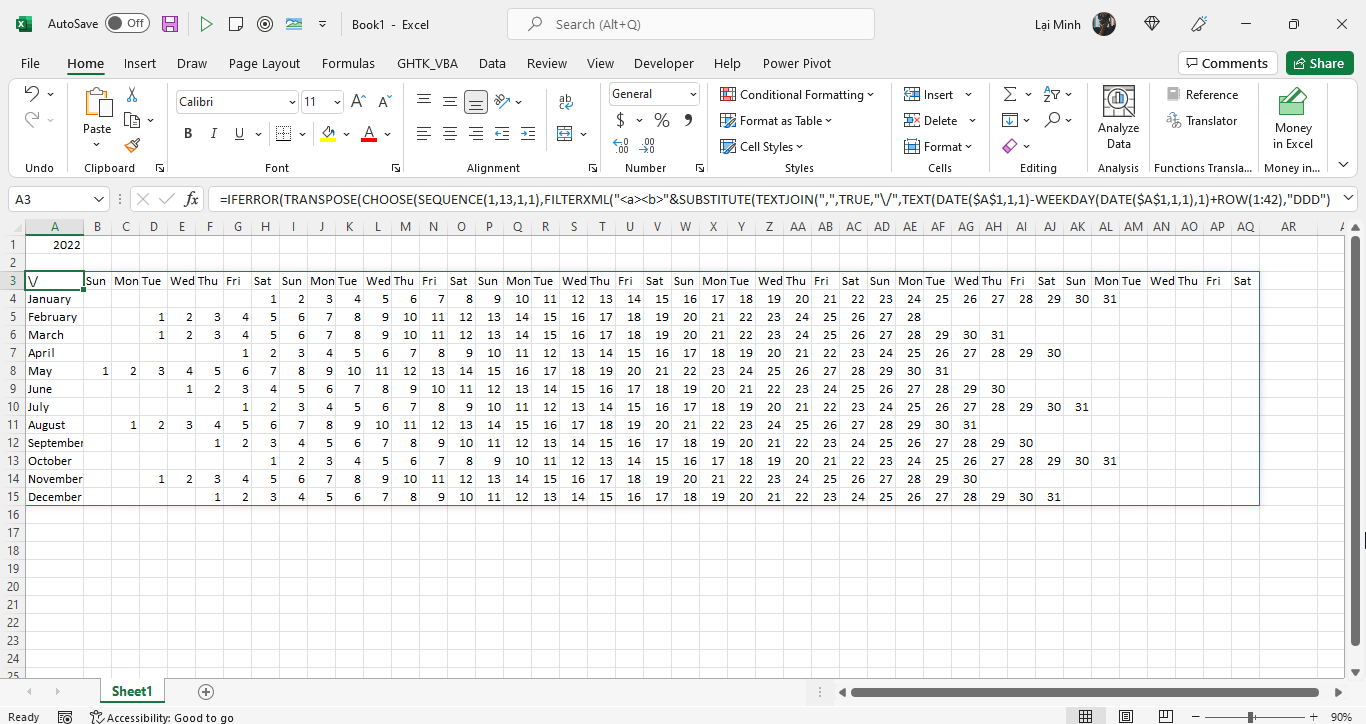Viewport: 1366px width, 724px height.
Task: Toggle bold formatting
Action: click(188, 132)
